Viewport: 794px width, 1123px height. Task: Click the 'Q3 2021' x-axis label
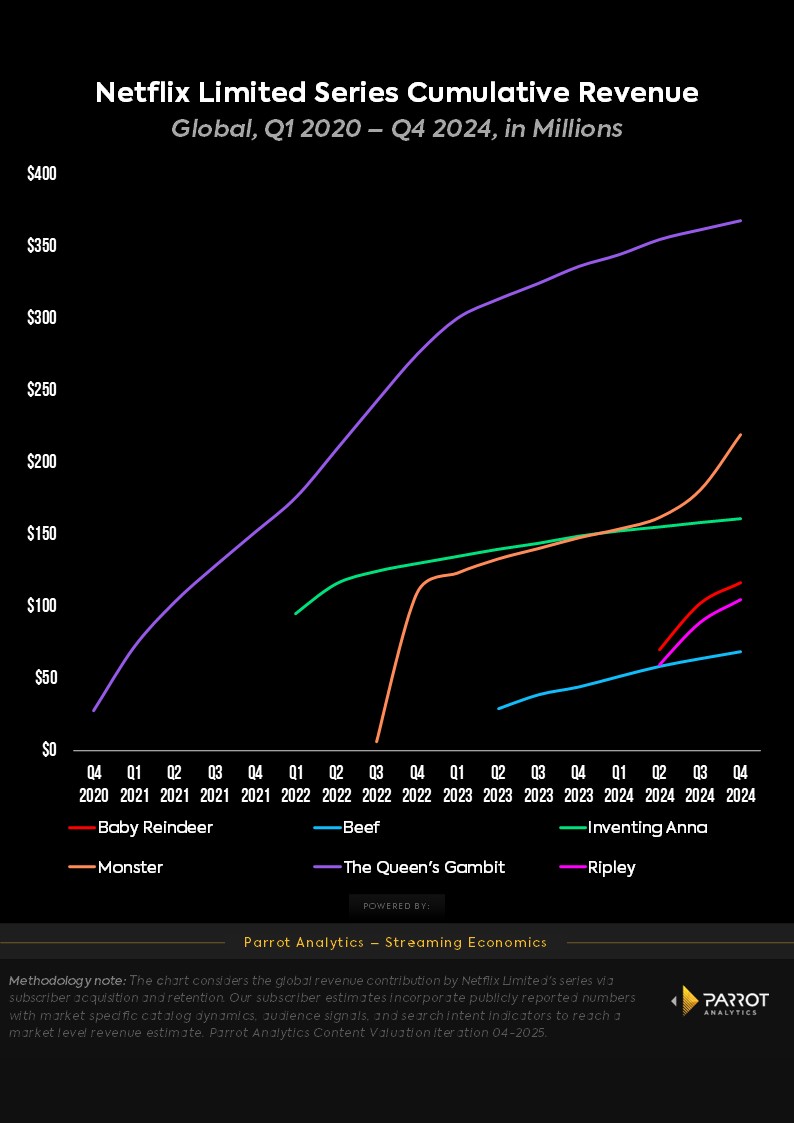tap(215, 784)
